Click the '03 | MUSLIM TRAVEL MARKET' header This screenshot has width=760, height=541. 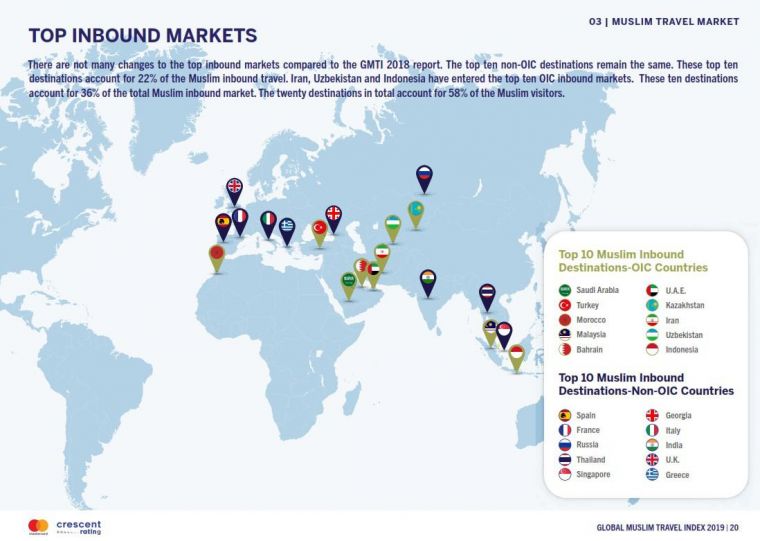(x=664, y=22)
